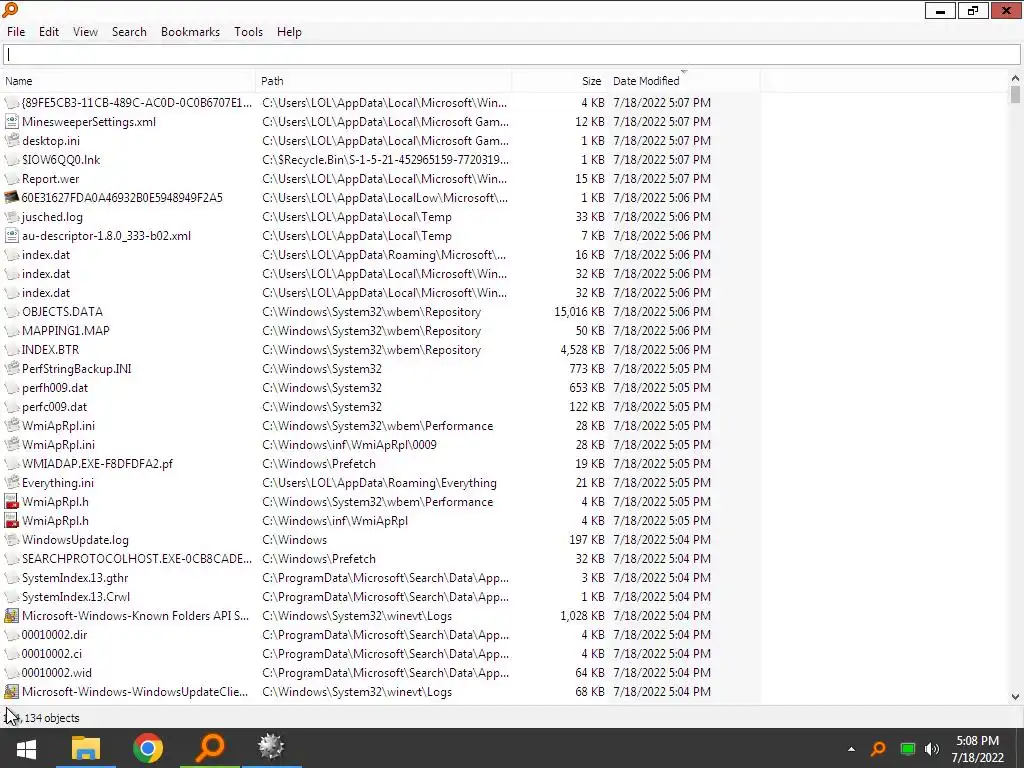Click the perfh009.dat file icon
The image size is (1024, 768).
point(12,388)
